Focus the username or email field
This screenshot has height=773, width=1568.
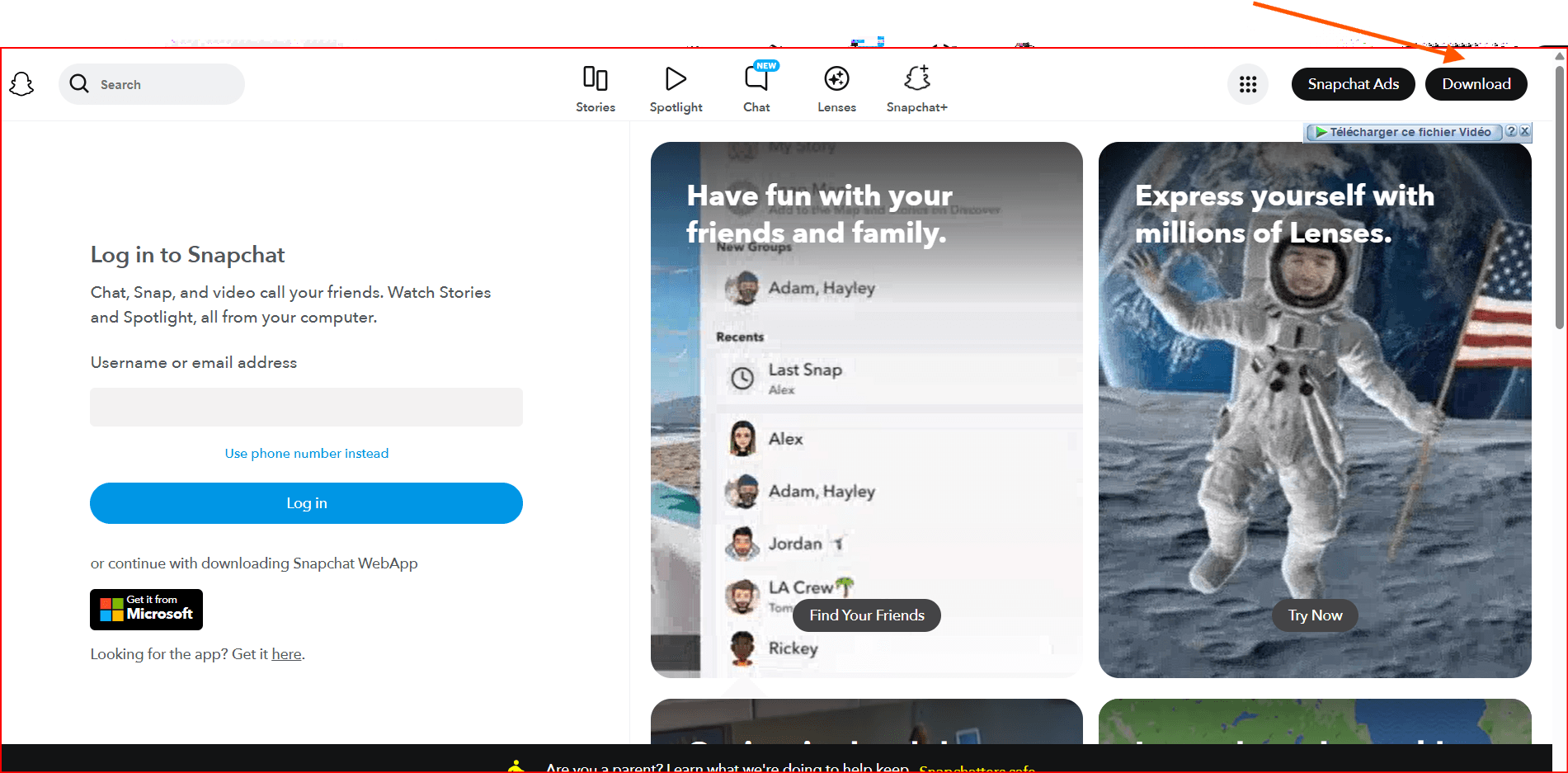coord(306,408)
